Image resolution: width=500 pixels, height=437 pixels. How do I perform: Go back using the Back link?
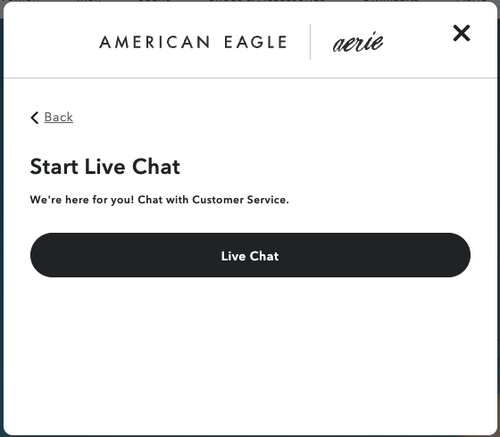click(x=52, y=117)
